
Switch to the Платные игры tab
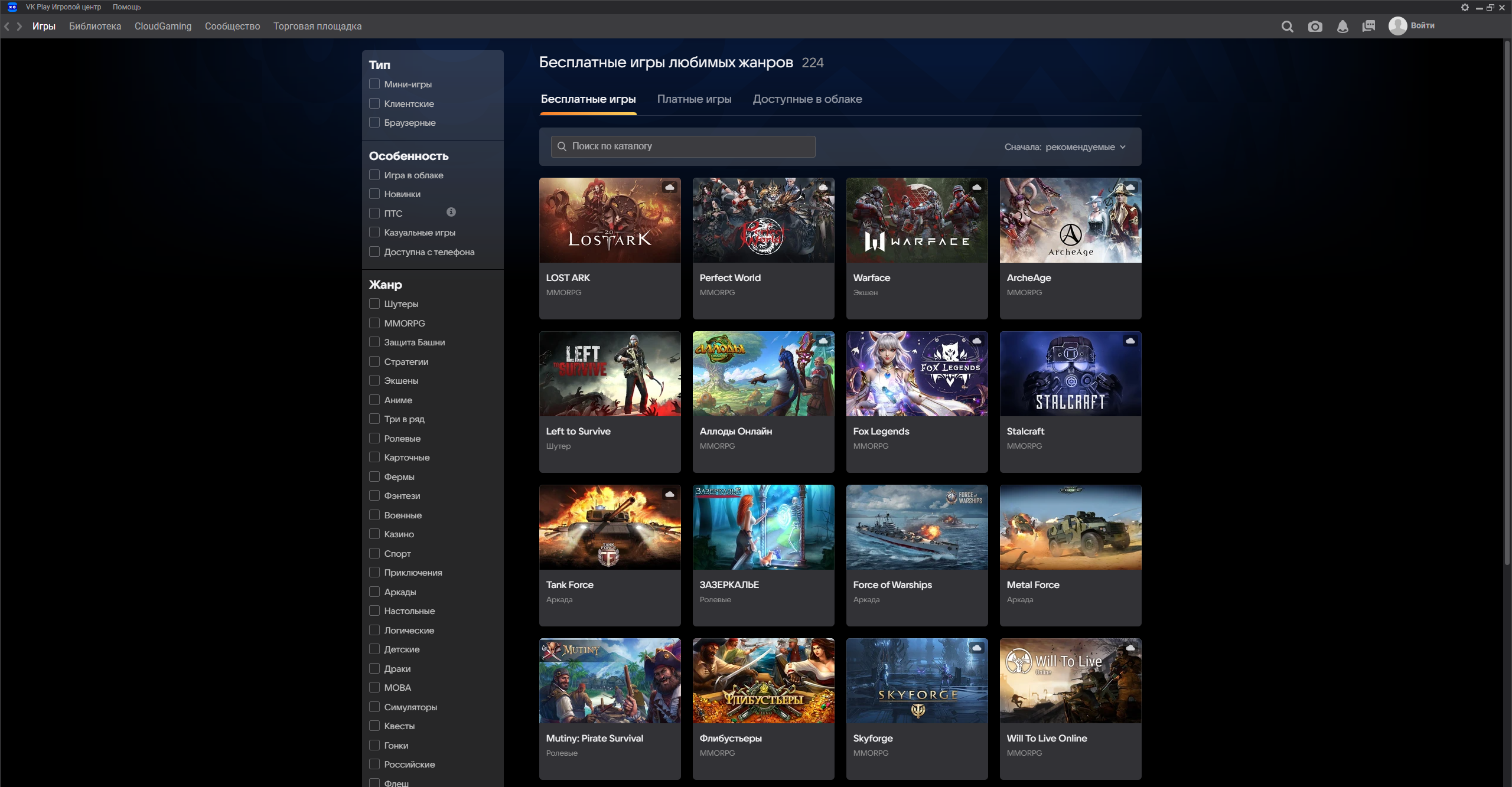[x=694, y=99]
